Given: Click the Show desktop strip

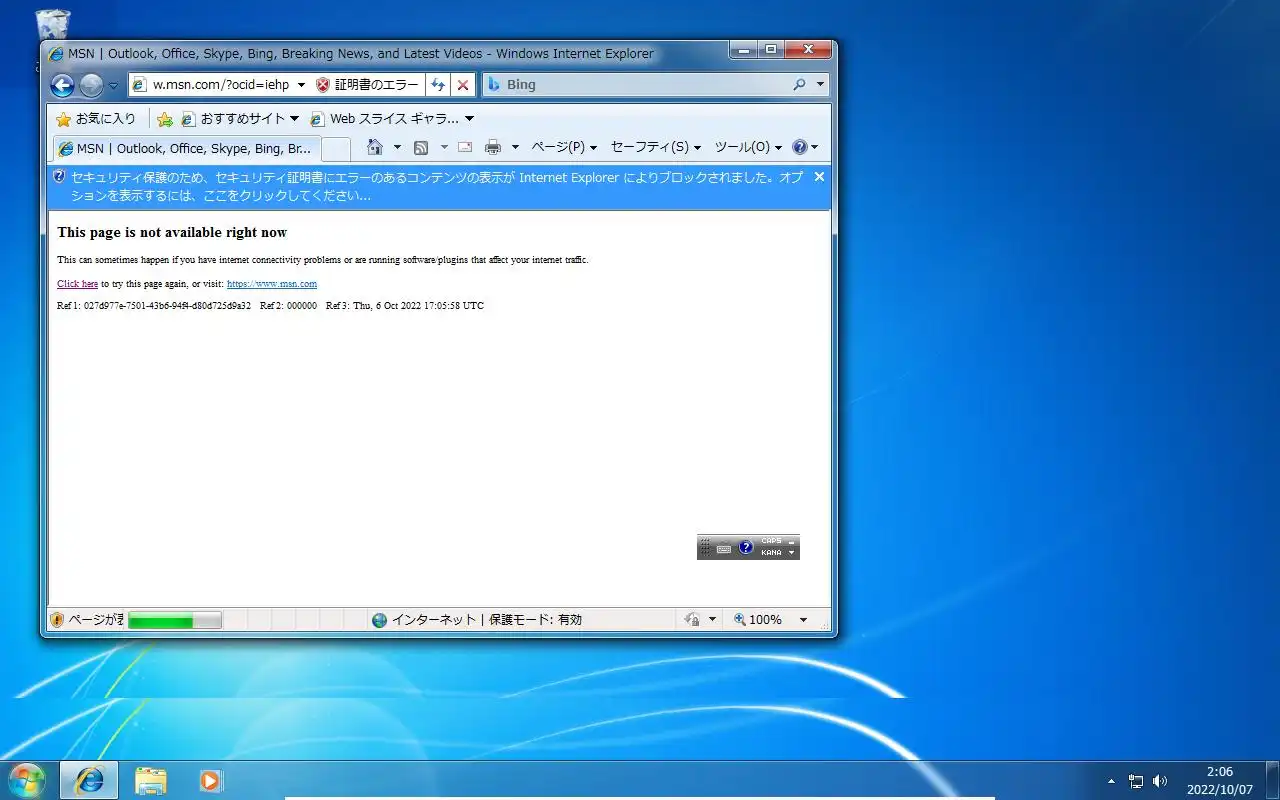Looking at the screenshot, I should (1272, 780).
